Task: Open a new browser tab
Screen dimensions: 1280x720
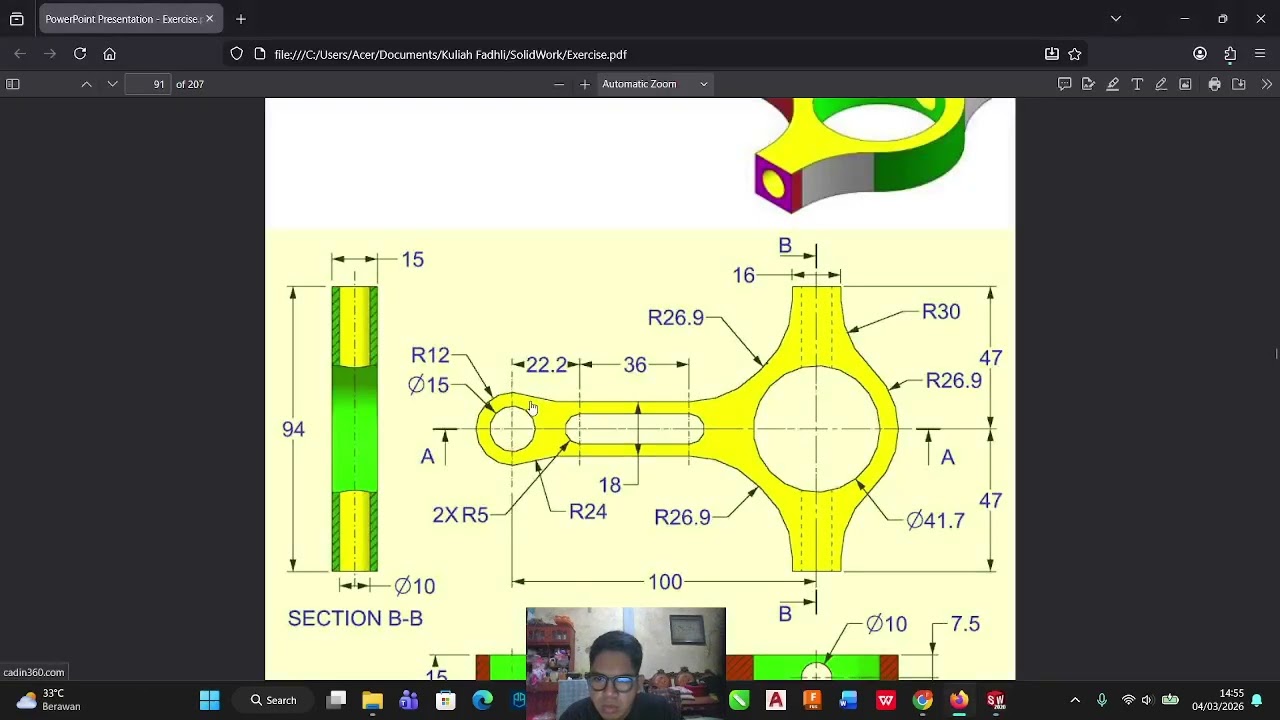Action: pyautogui.click(x=241, y=19)
